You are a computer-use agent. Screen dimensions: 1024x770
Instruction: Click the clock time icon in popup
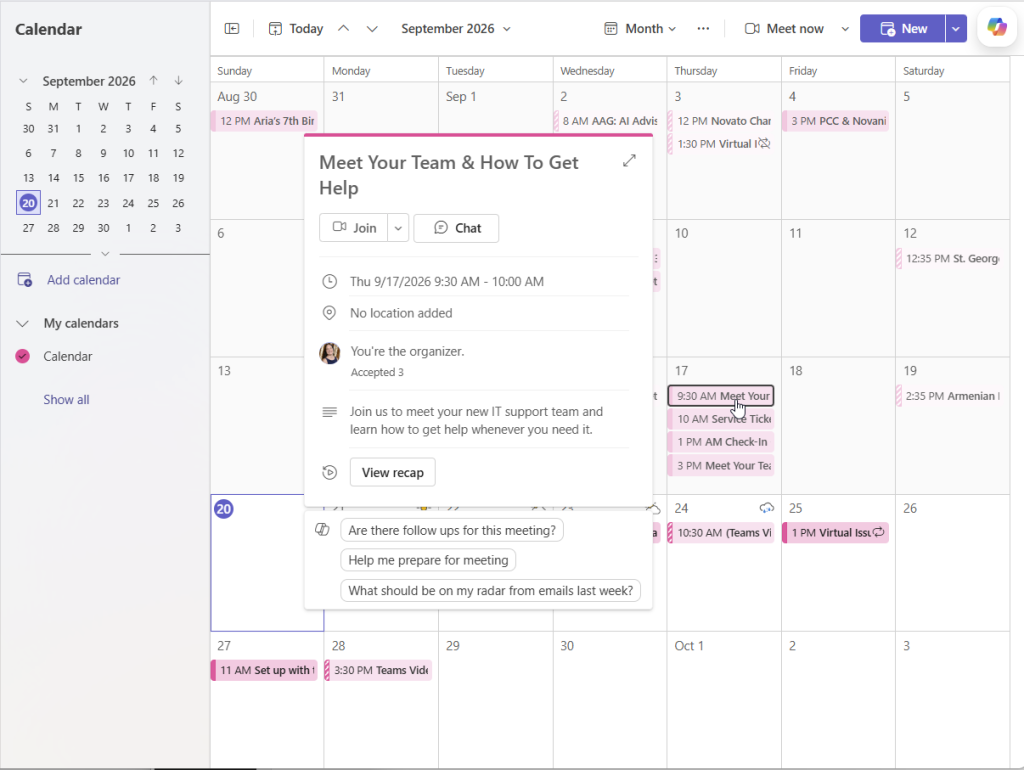330,281
